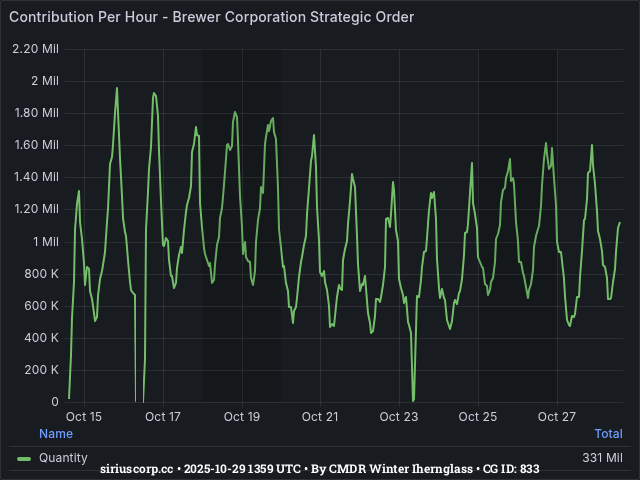The image size is (640, 480).
Task: Click the 0 y-axis label
Action: [55, 402]
